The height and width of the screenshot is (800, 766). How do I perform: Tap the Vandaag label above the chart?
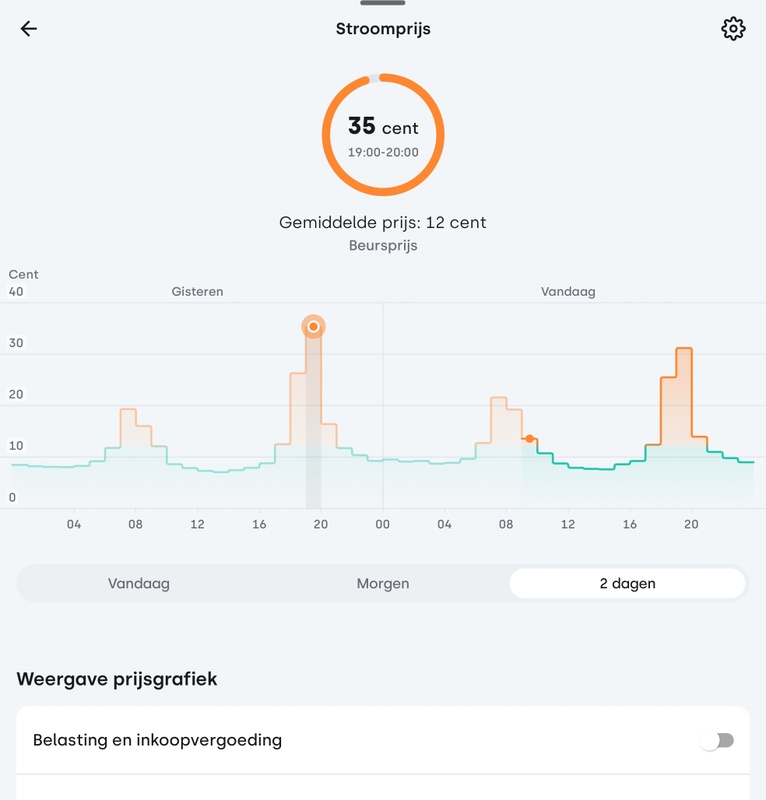point(568,292)
